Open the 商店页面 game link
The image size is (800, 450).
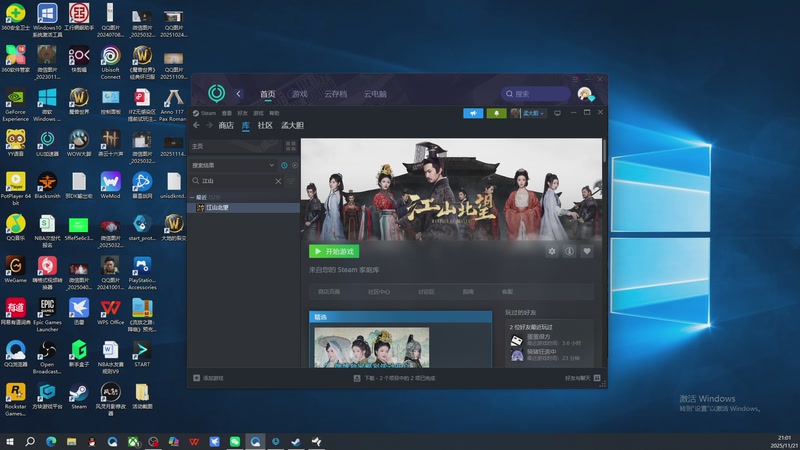coord(329,292)
